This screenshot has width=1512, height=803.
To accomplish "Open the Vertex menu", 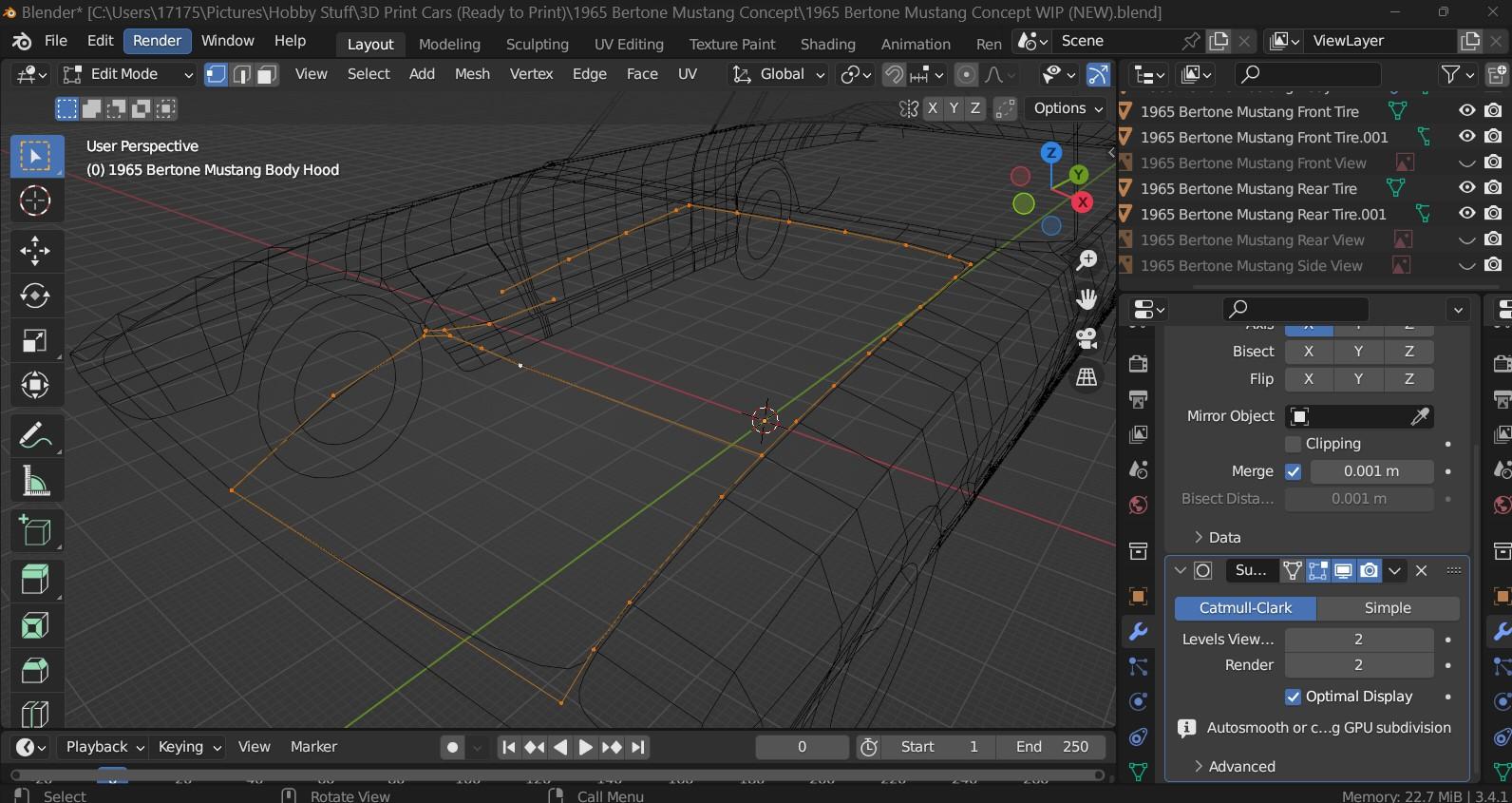I will [531, 74].
